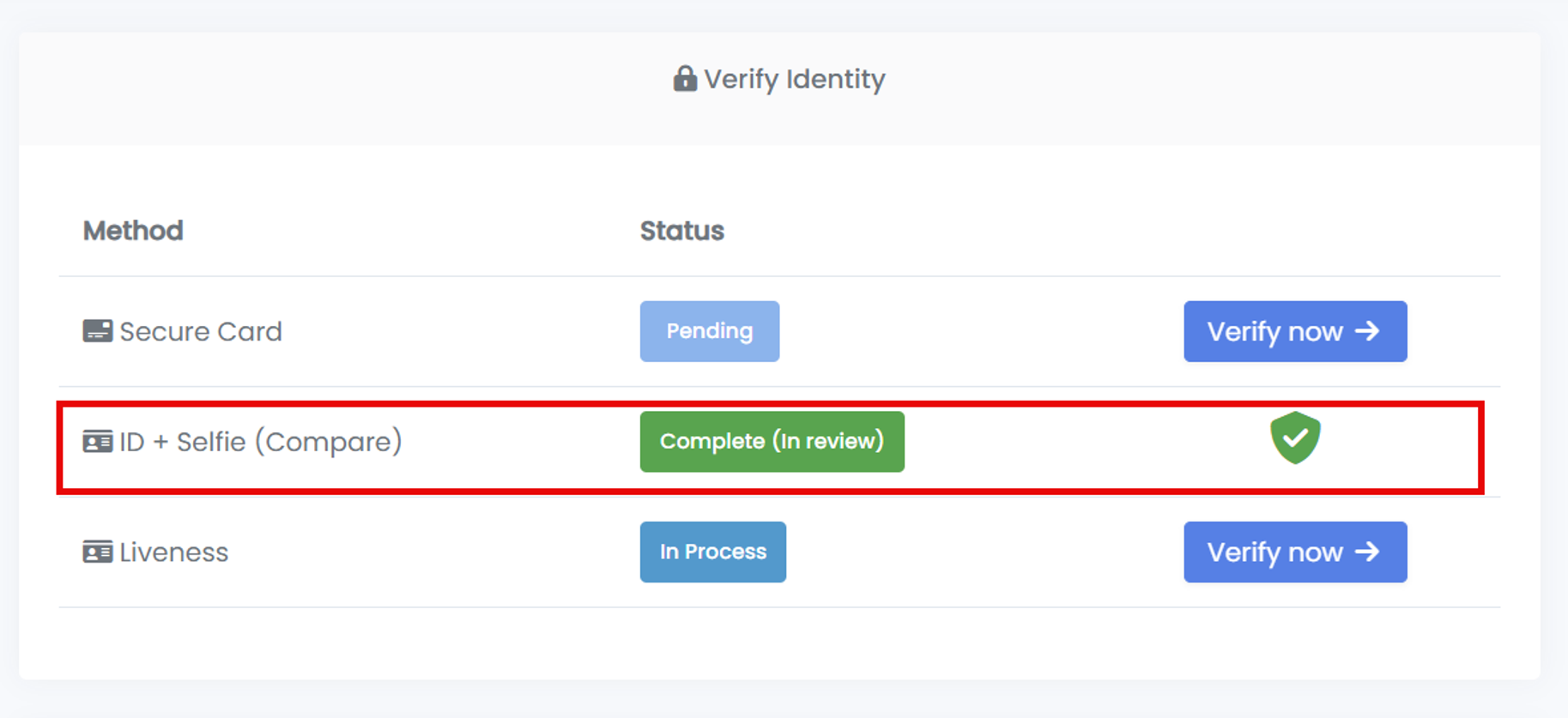Viewport: 1568px width, 718px height.
Task: Click the ID card icon beside ID + Selfie
Action: [97, 442]
